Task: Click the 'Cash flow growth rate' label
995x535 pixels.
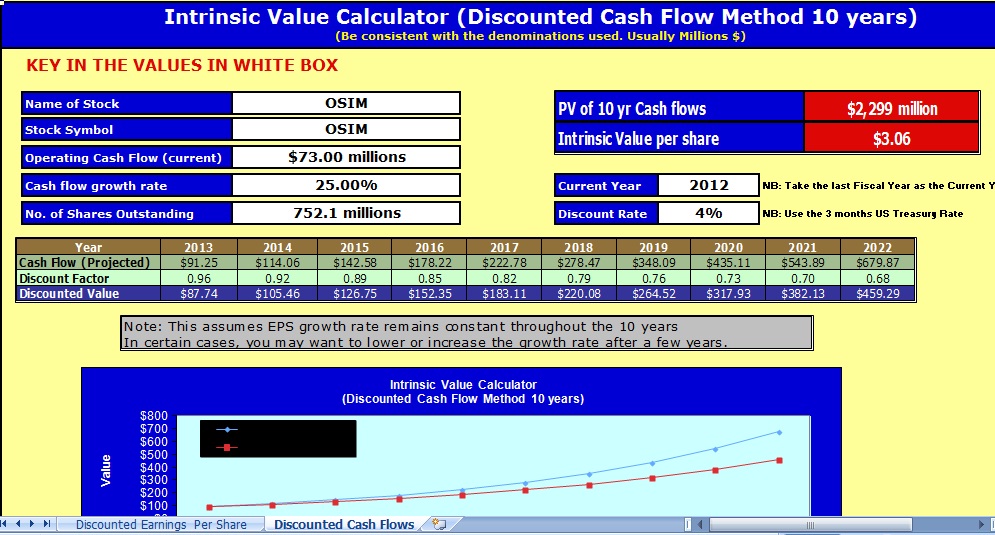Action: [x=126, y=185]
